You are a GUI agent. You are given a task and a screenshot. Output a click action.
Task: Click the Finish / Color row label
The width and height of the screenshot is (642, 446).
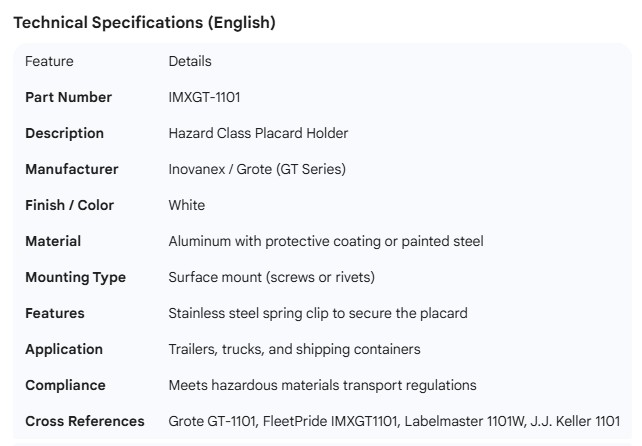coord(69,205)
